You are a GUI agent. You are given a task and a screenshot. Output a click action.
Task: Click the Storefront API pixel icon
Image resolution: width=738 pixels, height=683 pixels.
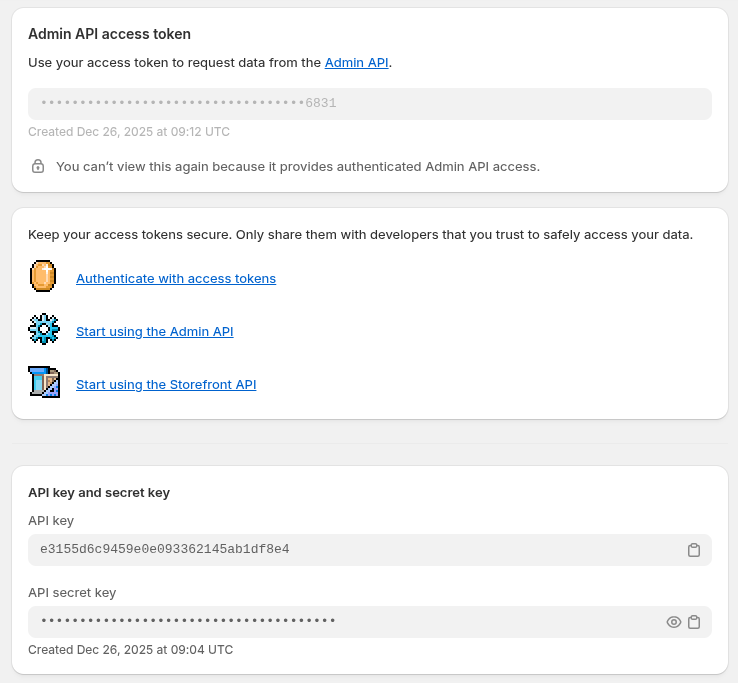pos(44,383)
